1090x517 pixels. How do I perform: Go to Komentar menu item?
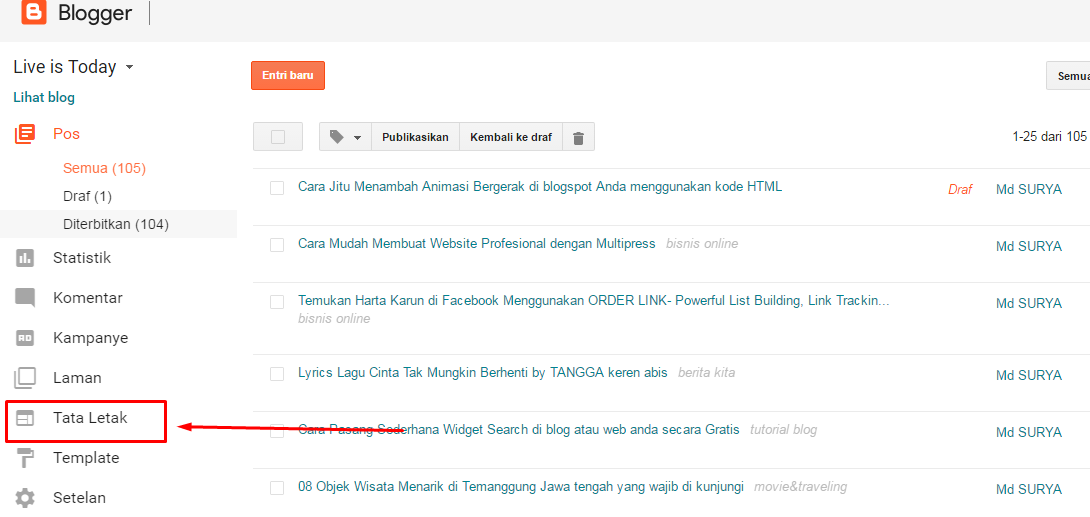point(88,298)
